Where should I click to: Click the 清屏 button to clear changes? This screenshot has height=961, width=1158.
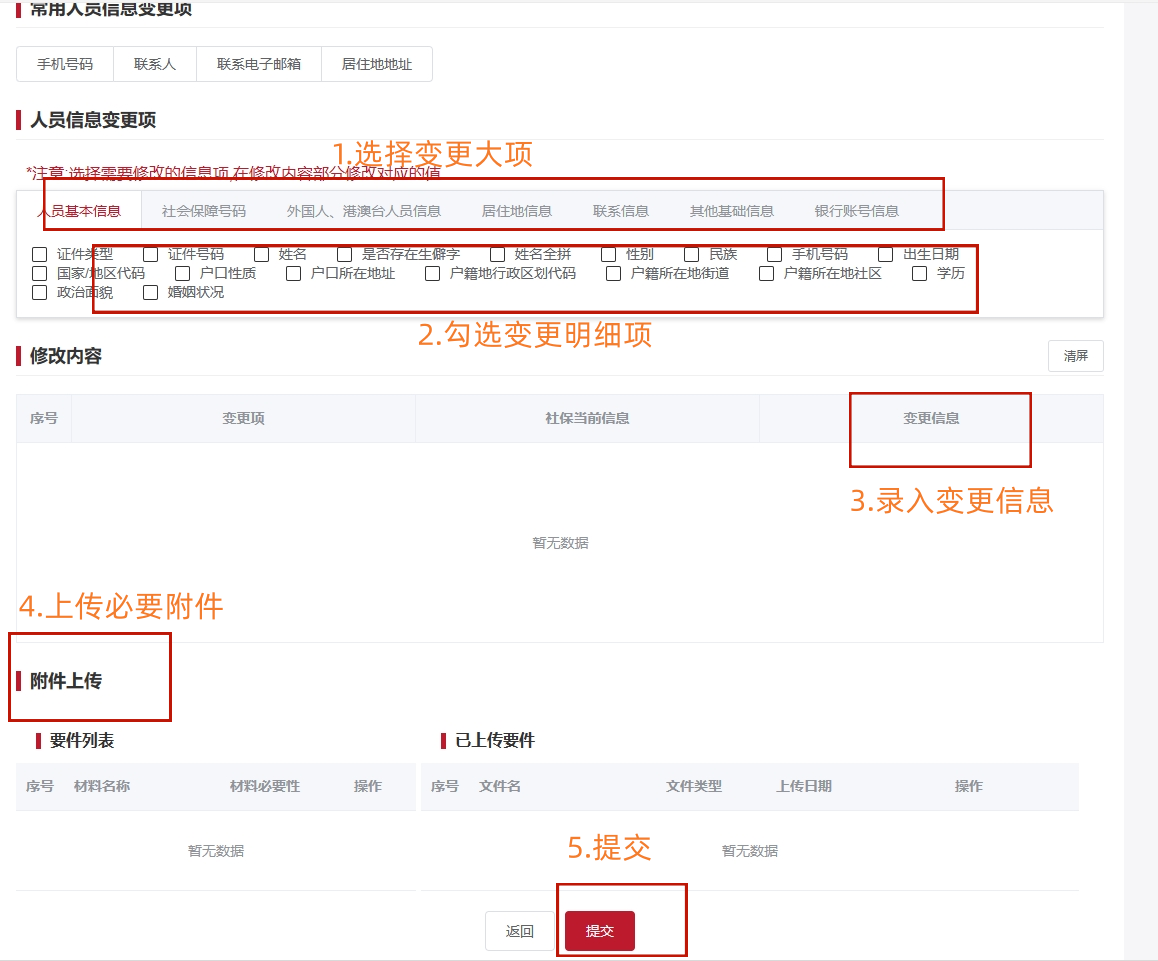pos(1076,356)
